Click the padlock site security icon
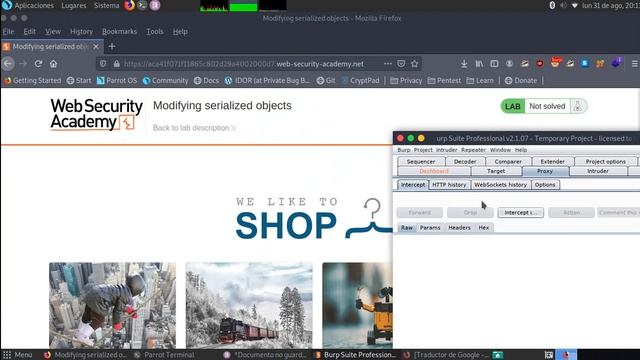 (116, 64)
